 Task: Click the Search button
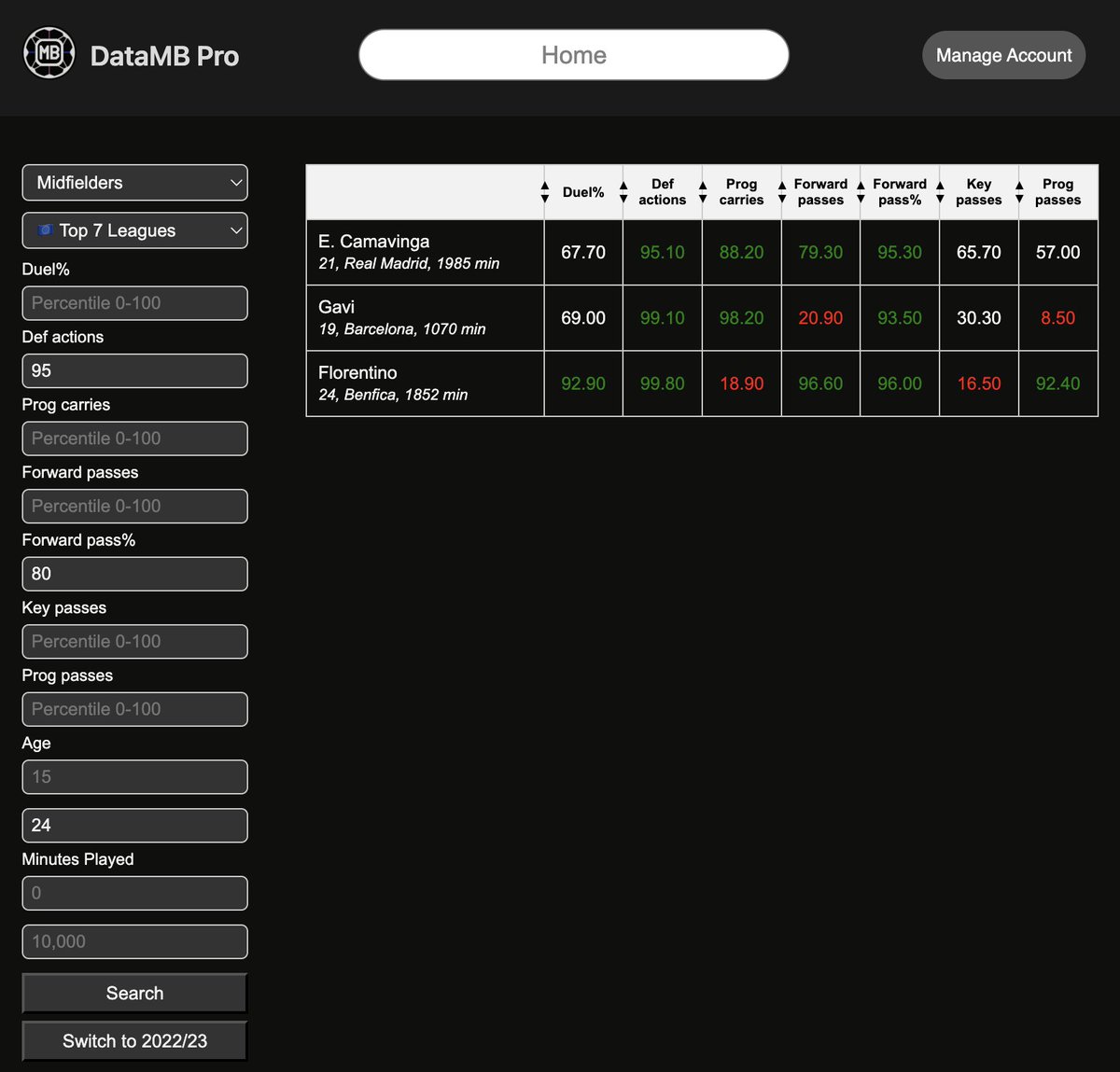tap(134, 994)
